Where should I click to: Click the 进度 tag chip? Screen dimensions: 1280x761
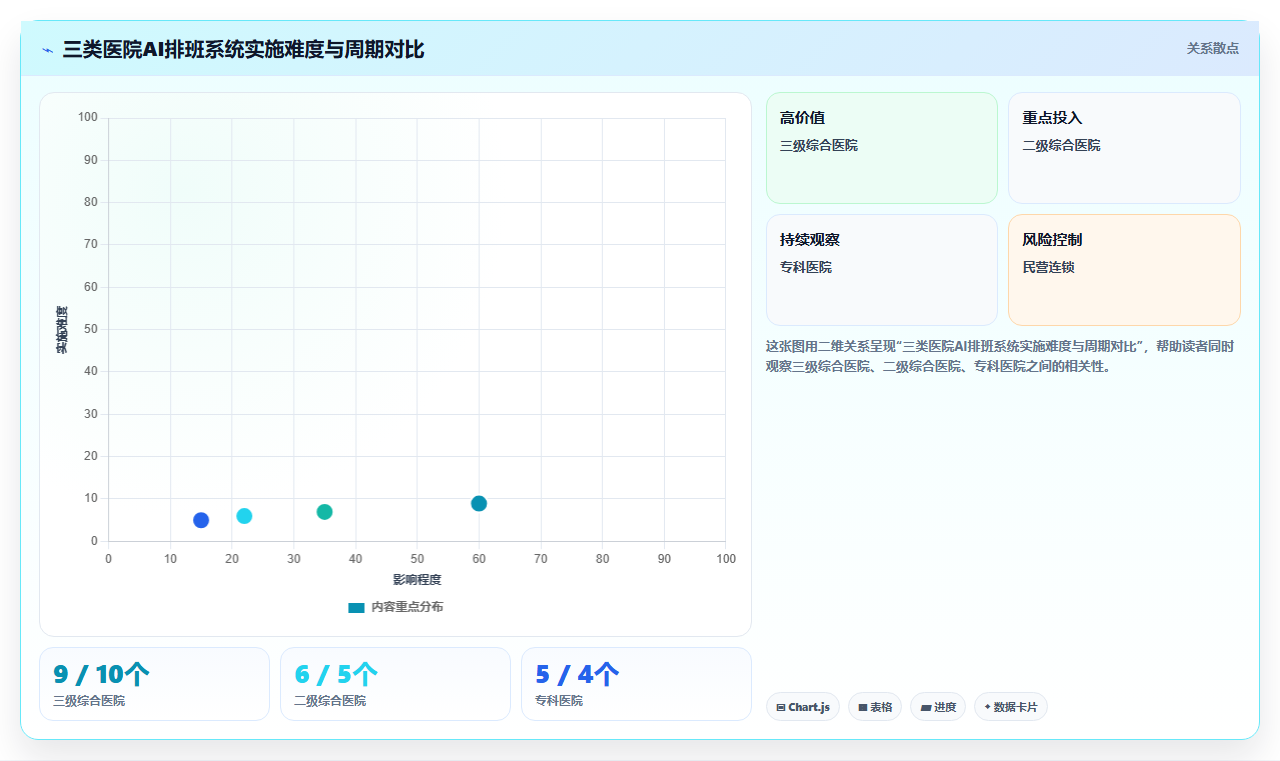[938, 707]
